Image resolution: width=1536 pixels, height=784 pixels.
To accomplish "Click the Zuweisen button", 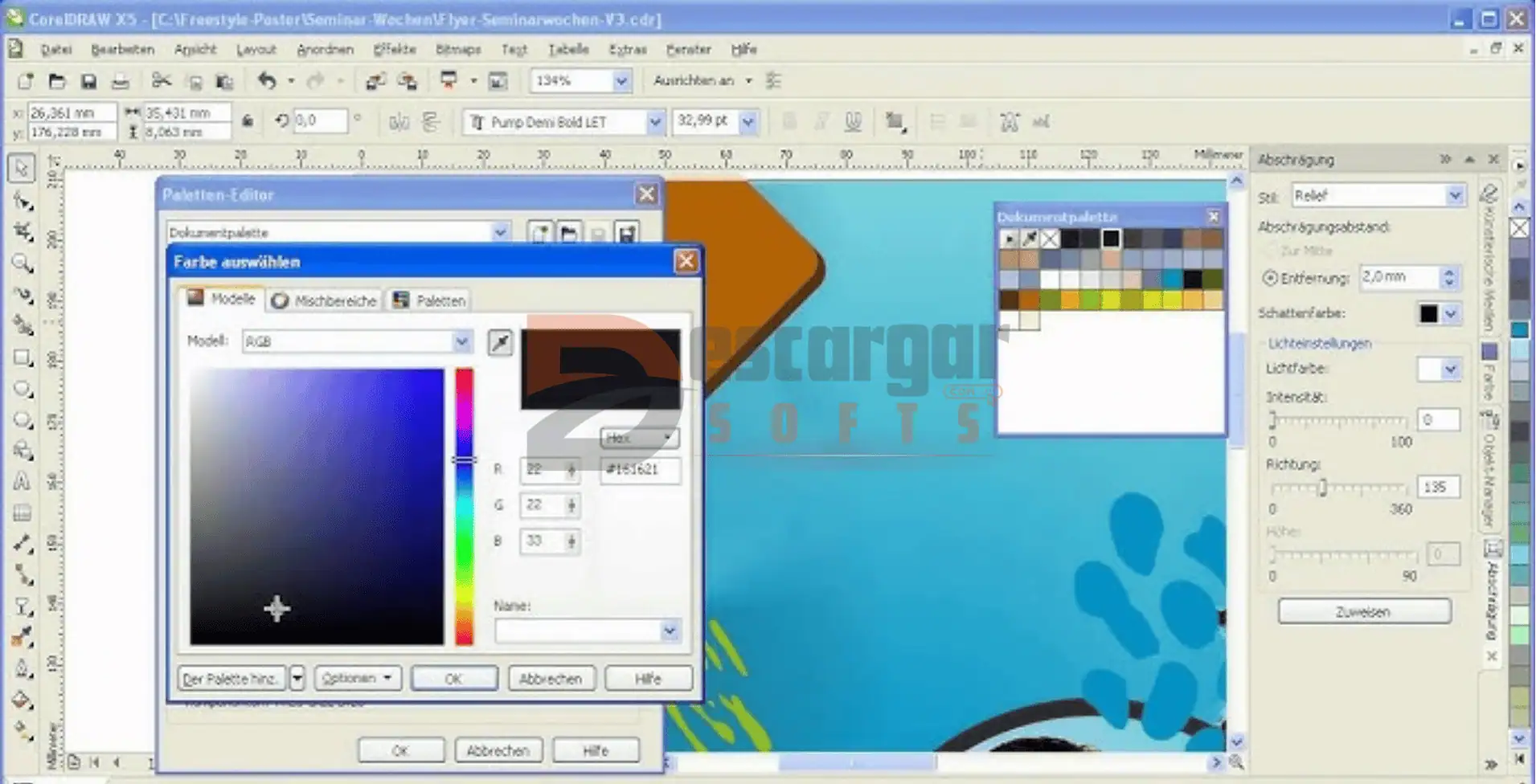I will pos(1364,611).
